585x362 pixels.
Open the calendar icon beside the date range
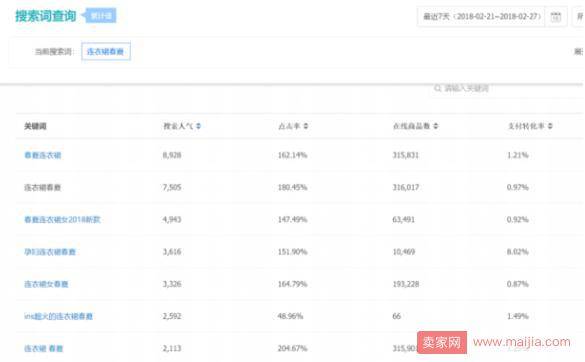(556, 17)
